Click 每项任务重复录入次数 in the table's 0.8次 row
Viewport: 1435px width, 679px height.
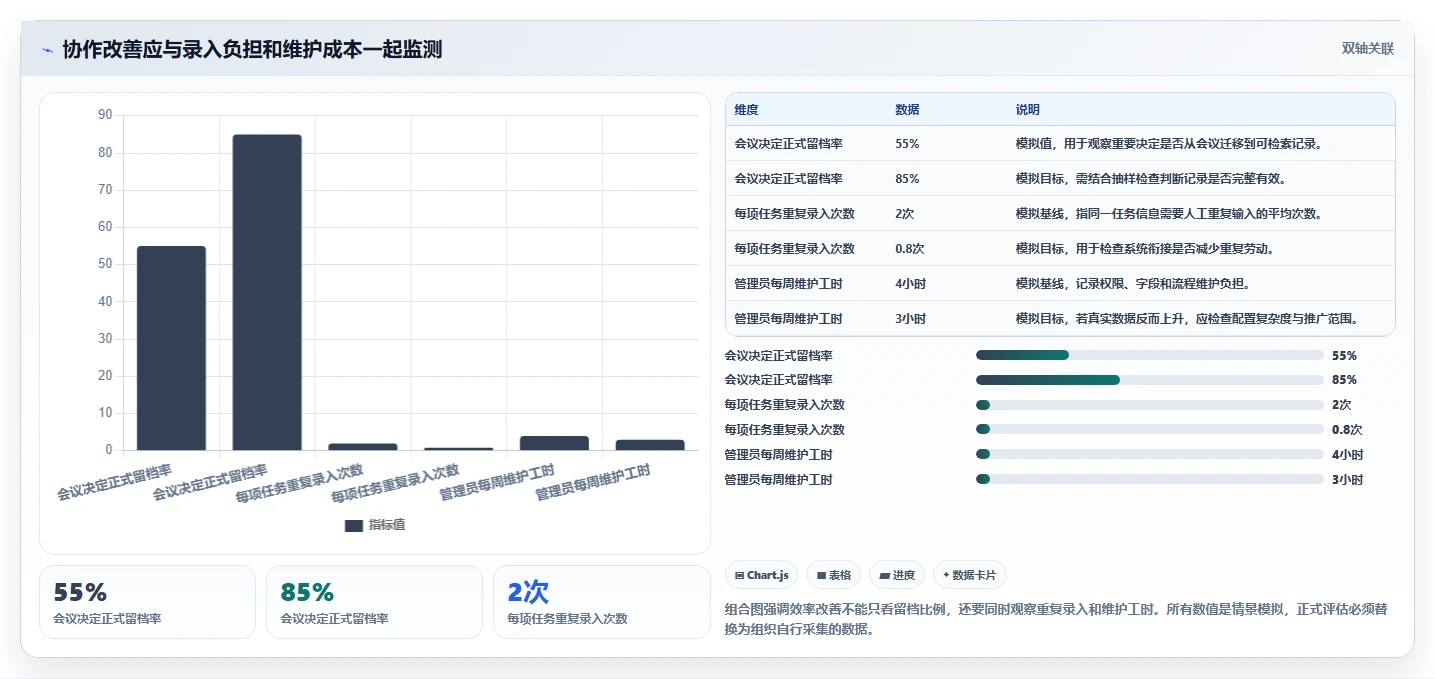click(x=794, y=249)
